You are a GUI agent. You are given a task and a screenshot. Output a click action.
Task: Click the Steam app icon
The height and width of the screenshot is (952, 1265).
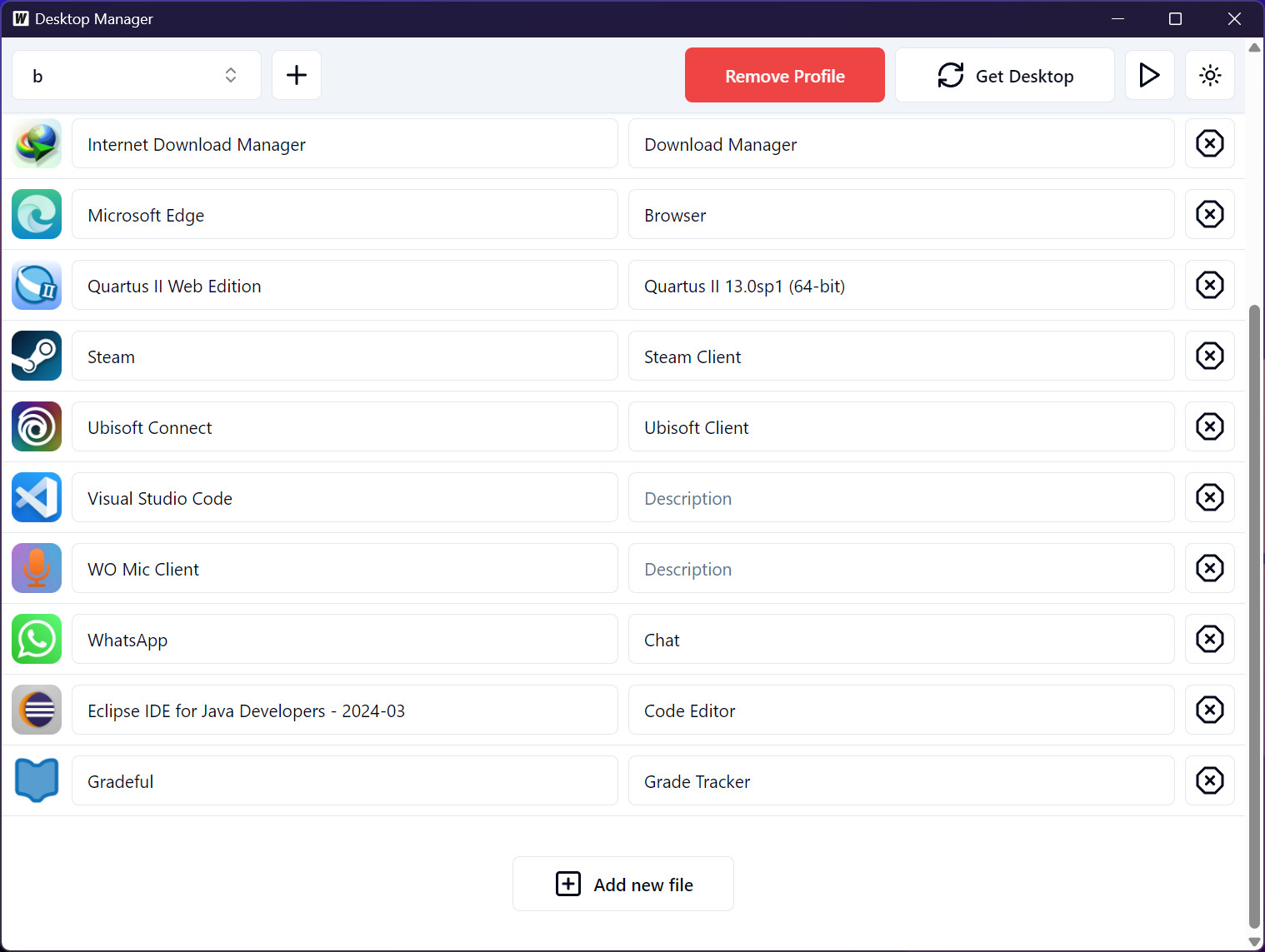[x=37, y=356]
